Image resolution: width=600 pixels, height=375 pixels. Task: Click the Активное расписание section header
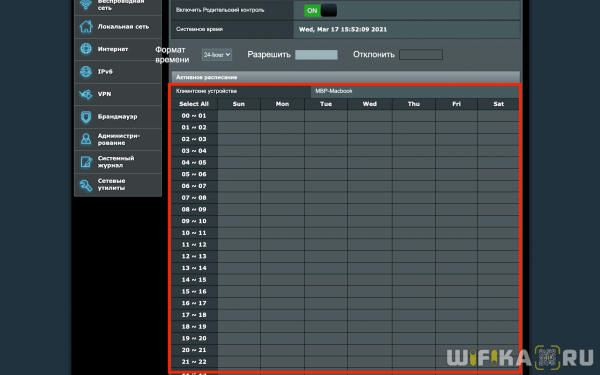click(346, 77)
